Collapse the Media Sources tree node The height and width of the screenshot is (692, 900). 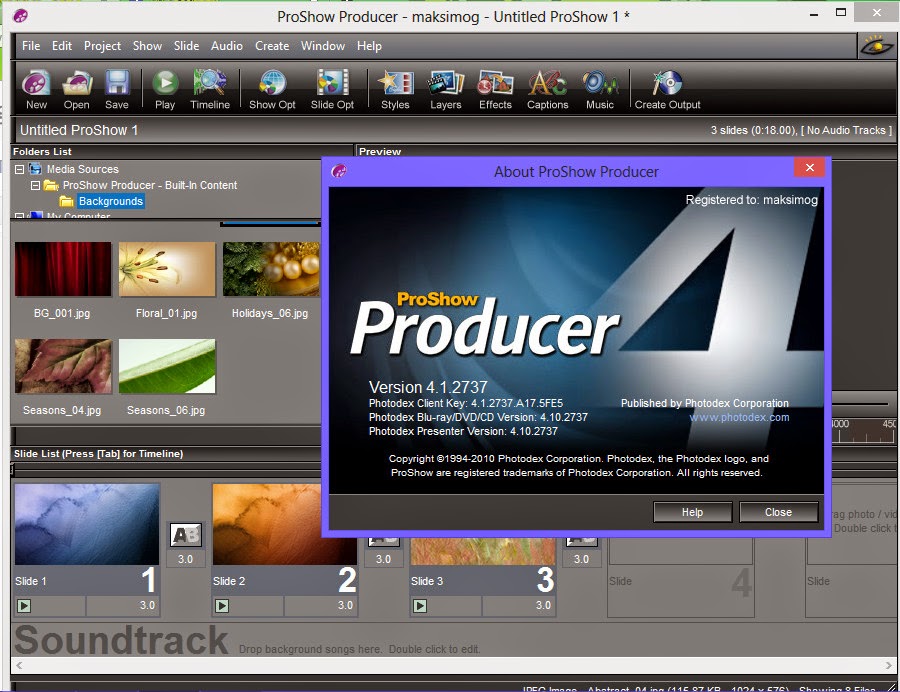[20, 169]
